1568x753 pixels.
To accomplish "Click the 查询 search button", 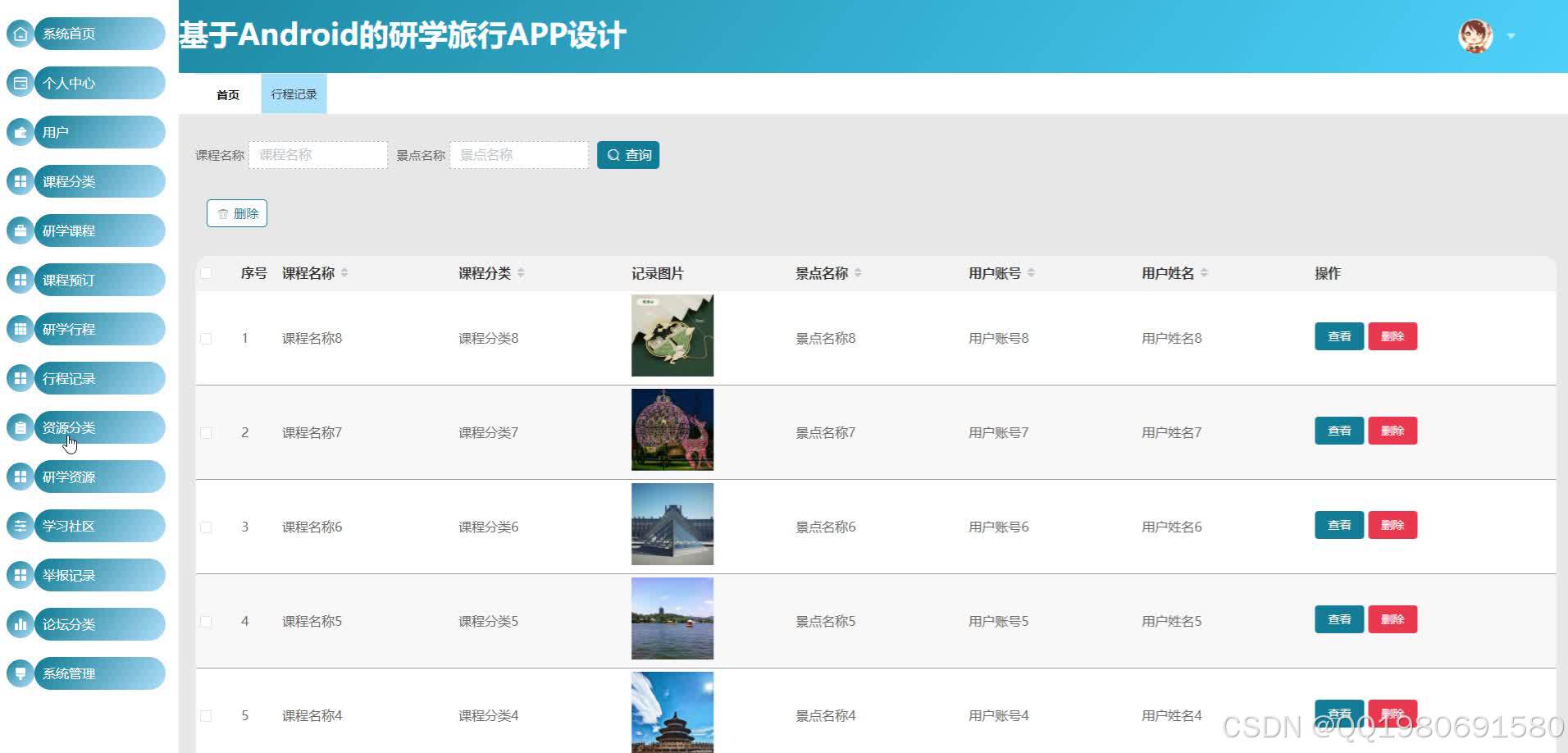I will pos(628,154).
